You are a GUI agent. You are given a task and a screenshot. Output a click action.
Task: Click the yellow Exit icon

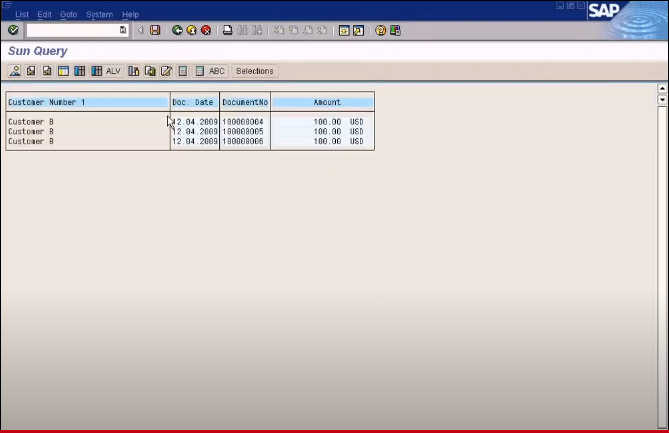[x=192, y=30]
